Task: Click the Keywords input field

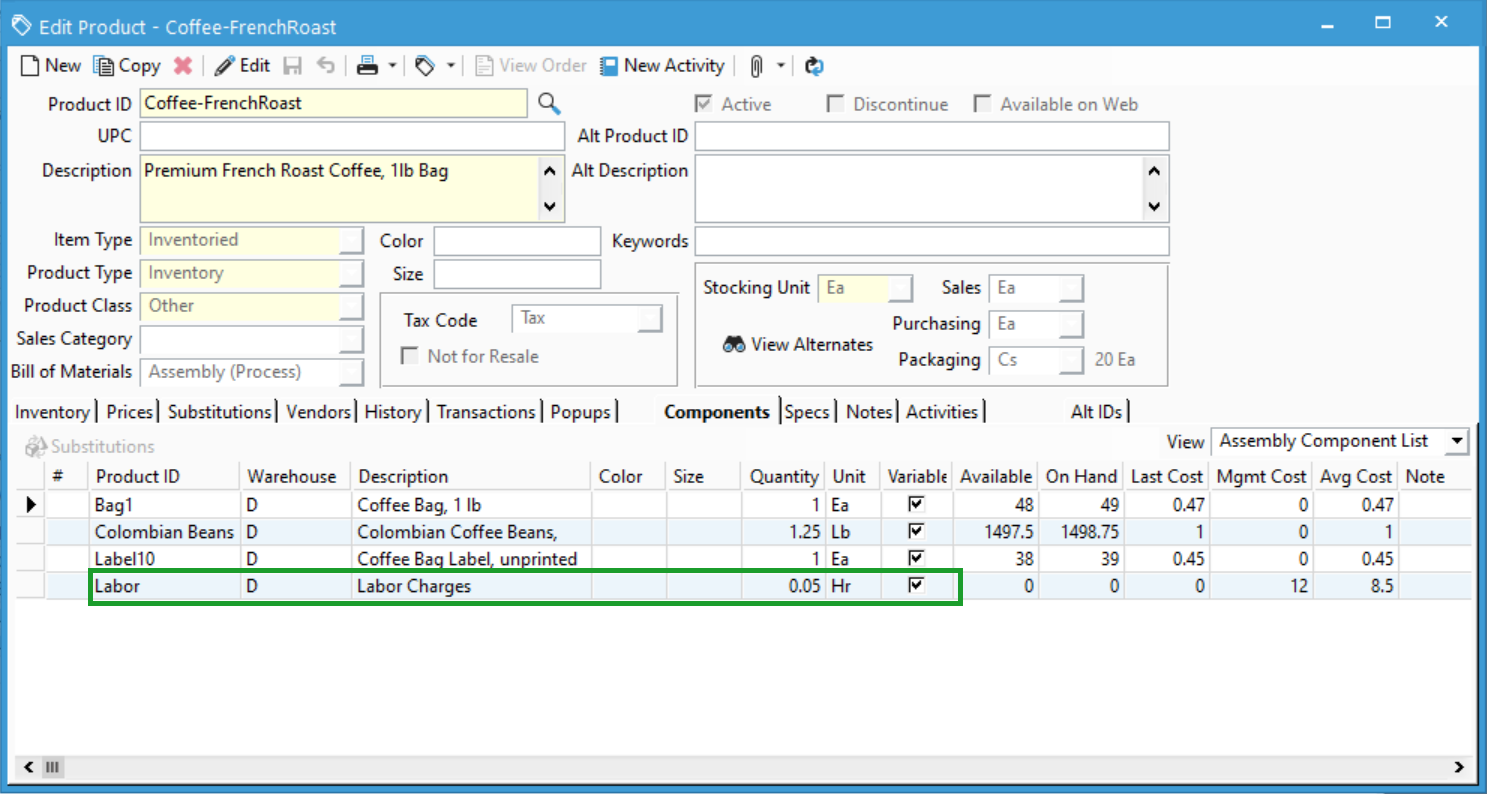Action: pyautogui.click(x=932, y=241)
